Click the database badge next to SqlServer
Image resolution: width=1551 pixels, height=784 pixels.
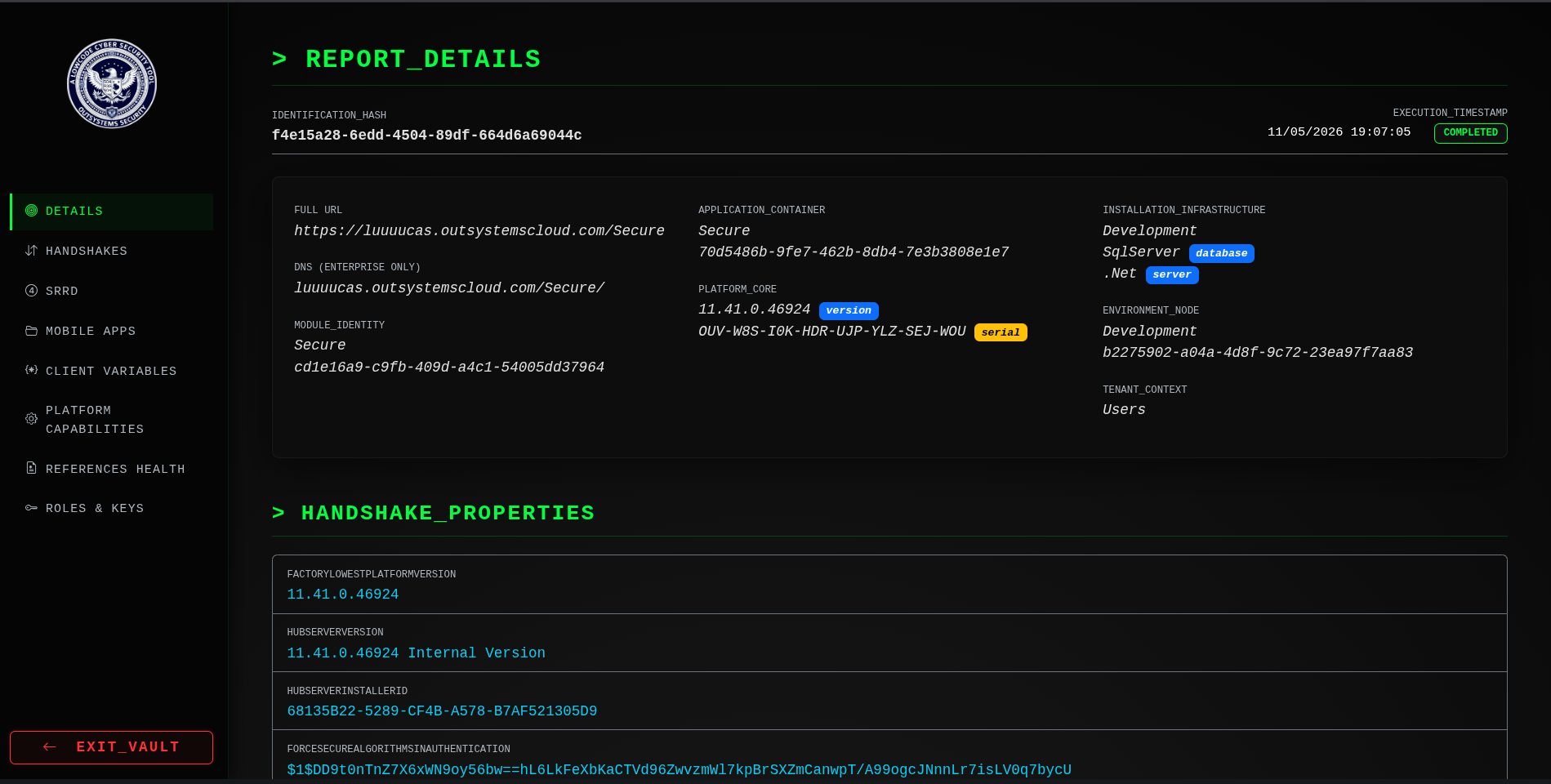tap(1221, 253)
